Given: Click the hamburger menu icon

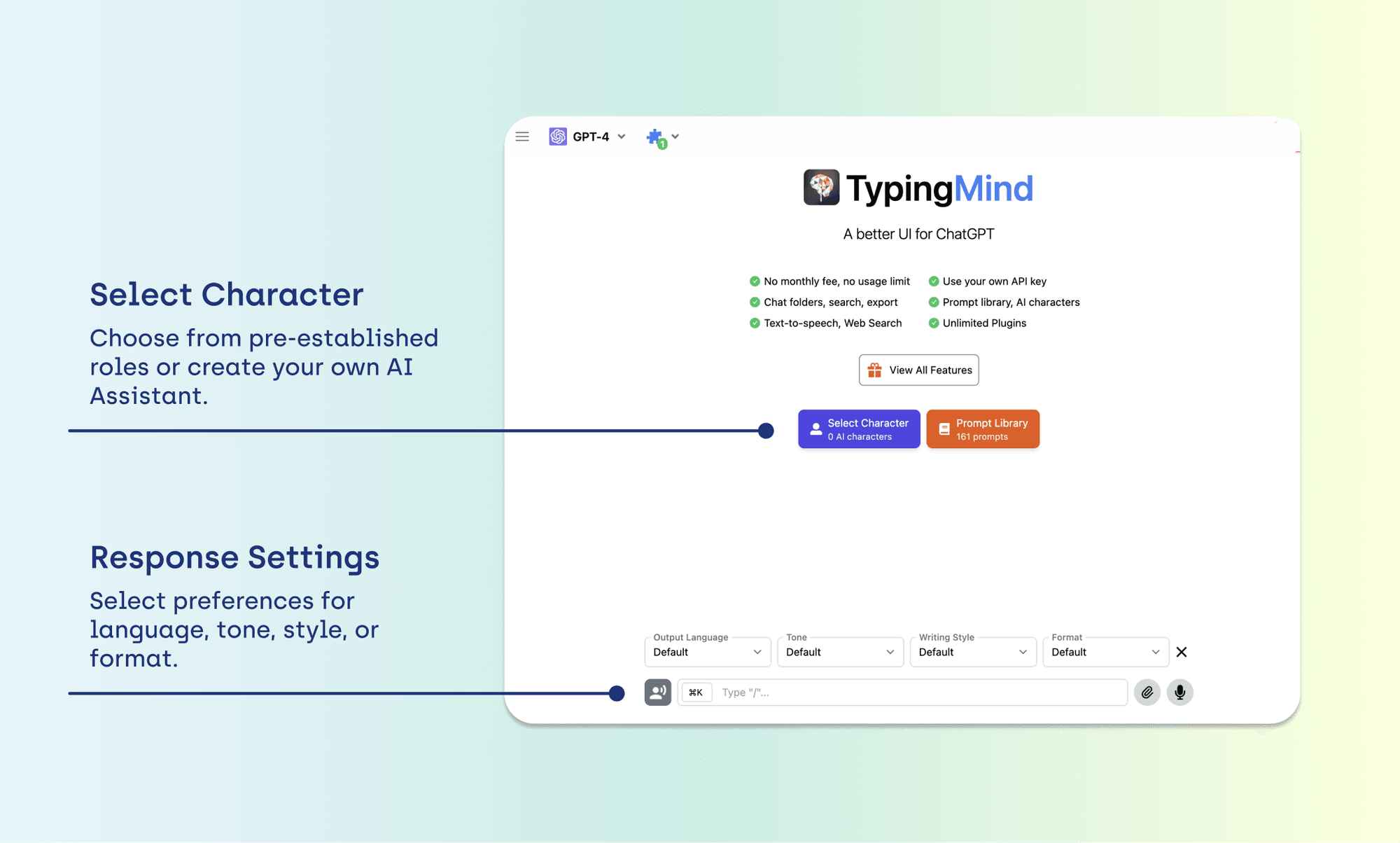Looking at the screenshot, I should point(522,136).
